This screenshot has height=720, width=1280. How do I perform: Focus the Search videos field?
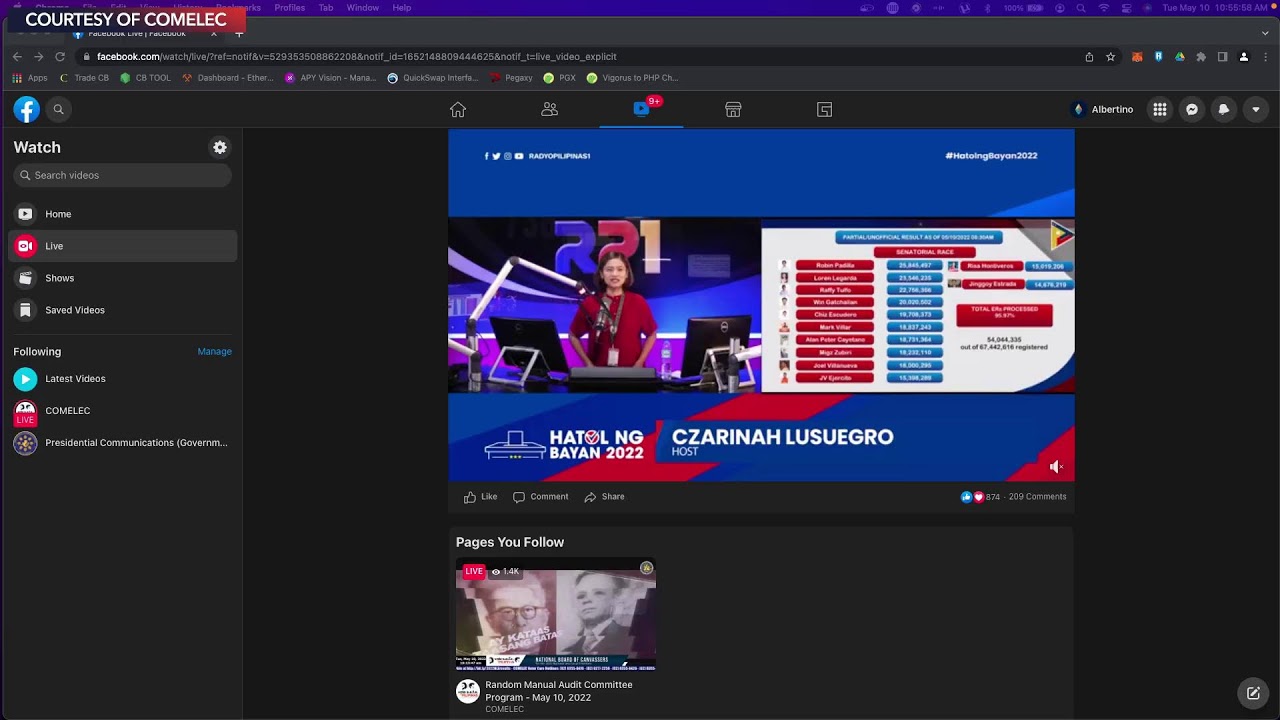click(123, 175)
